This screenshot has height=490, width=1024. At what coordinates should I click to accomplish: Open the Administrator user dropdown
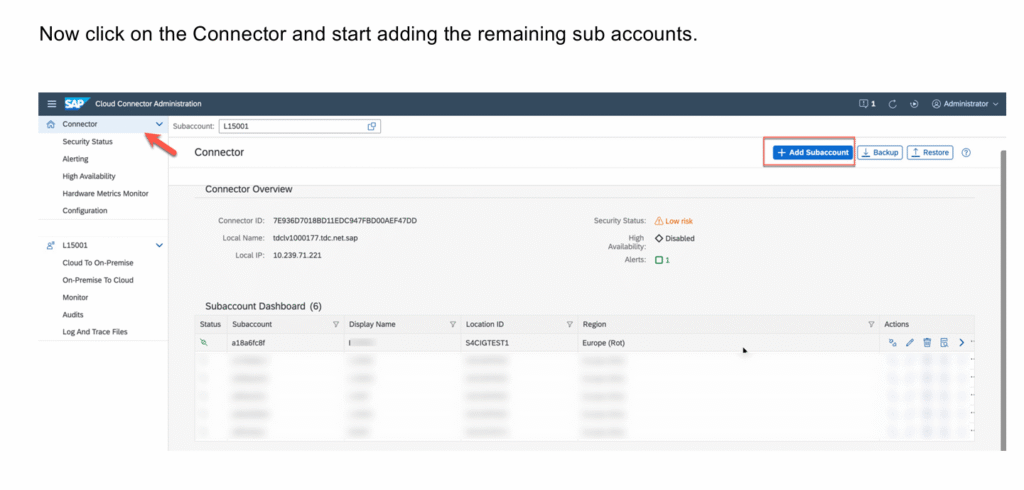click(965, 103)
